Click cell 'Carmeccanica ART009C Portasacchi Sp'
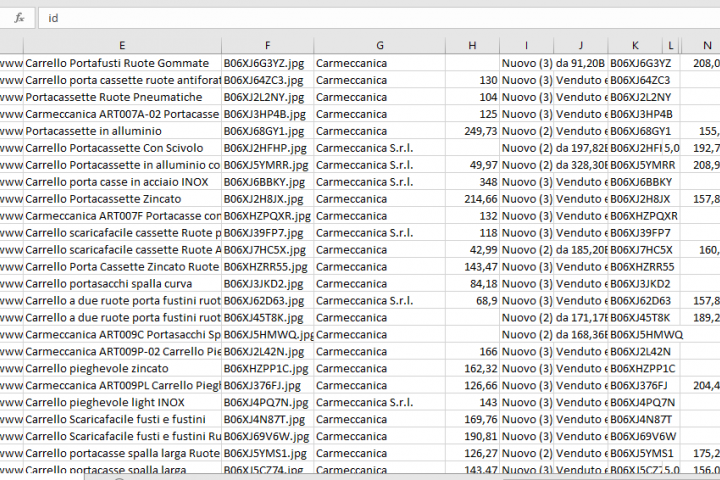 (122, 335)
